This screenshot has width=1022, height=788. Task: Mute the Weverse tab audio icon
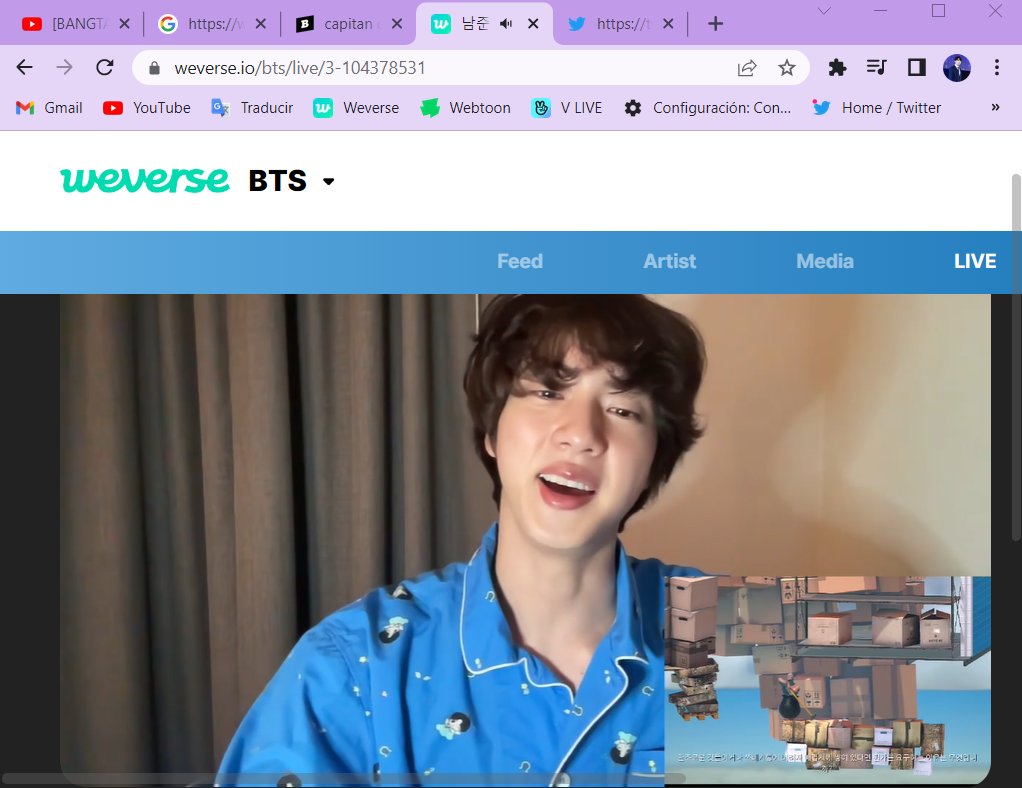tap(506, 24)
